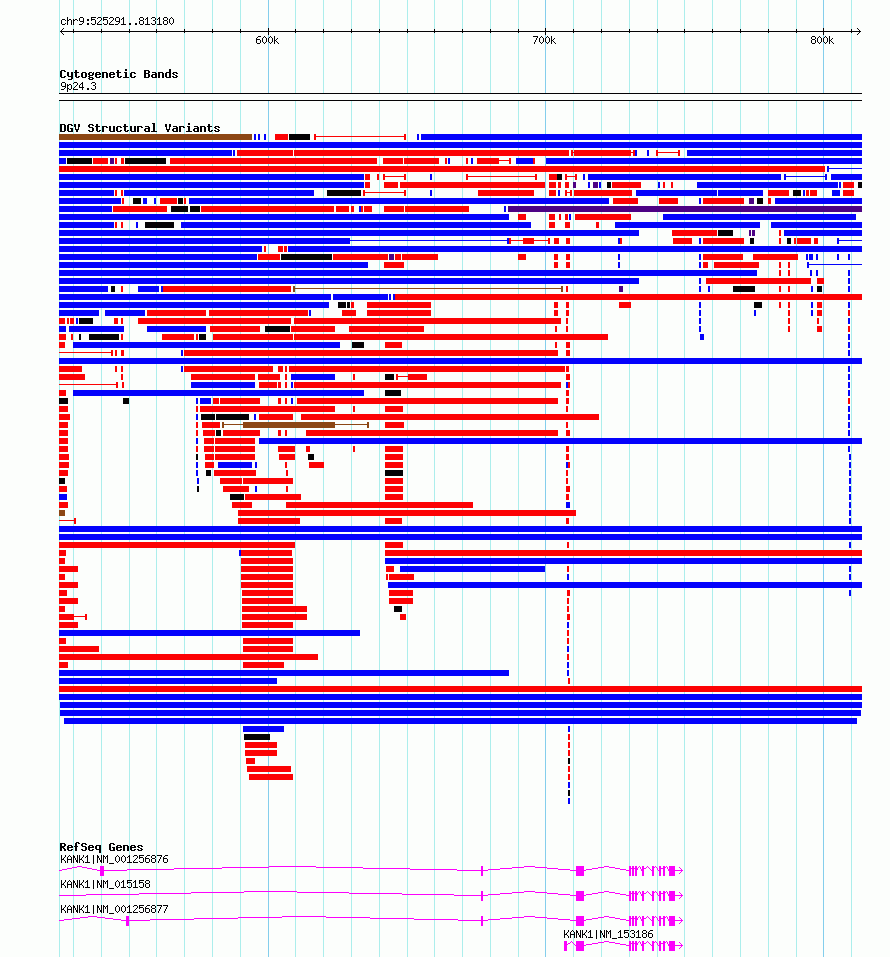Screen dimensions: 890x957
Task: Click the left arrowhead of the ruler
Action: (62, 31)
